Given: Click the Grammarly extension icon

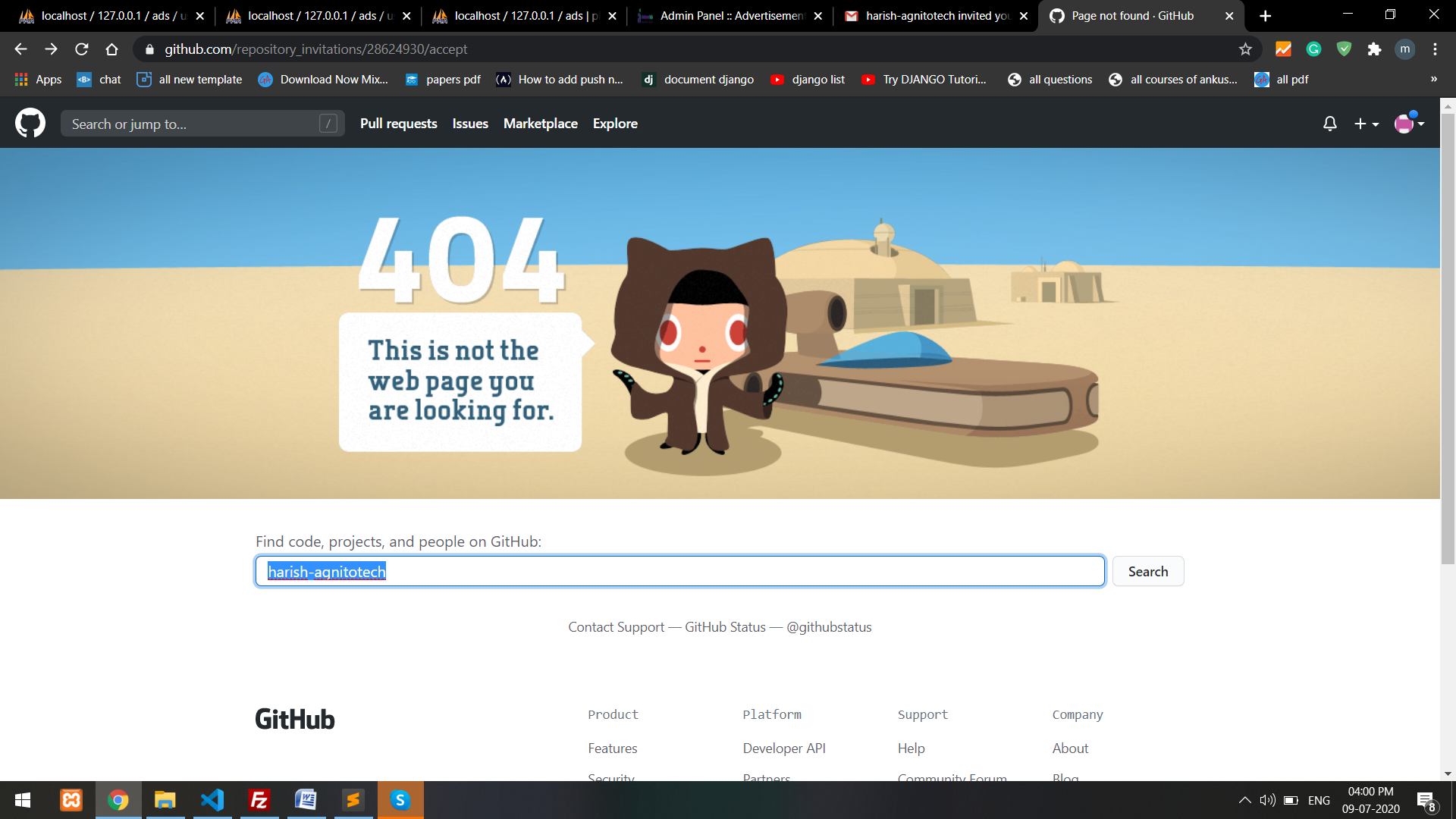Looking at the screenshot, I should click(x=1313, y=49).
